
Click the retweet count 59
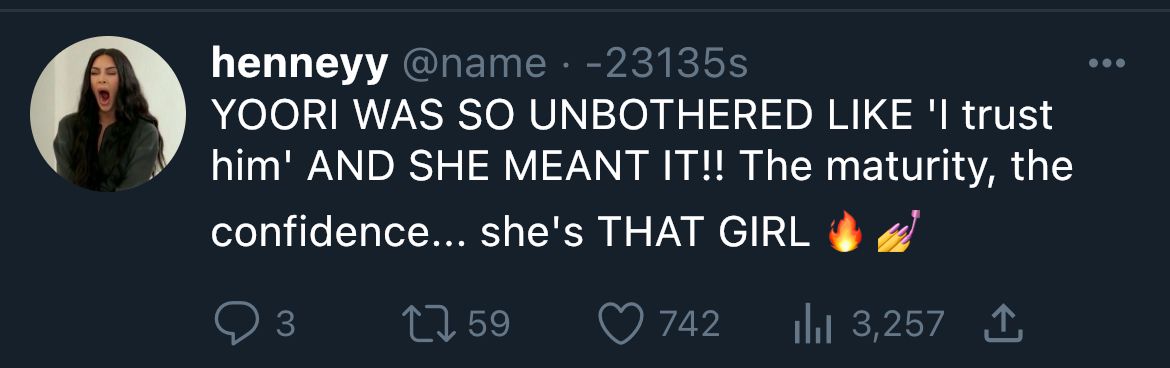coord(489,325)
